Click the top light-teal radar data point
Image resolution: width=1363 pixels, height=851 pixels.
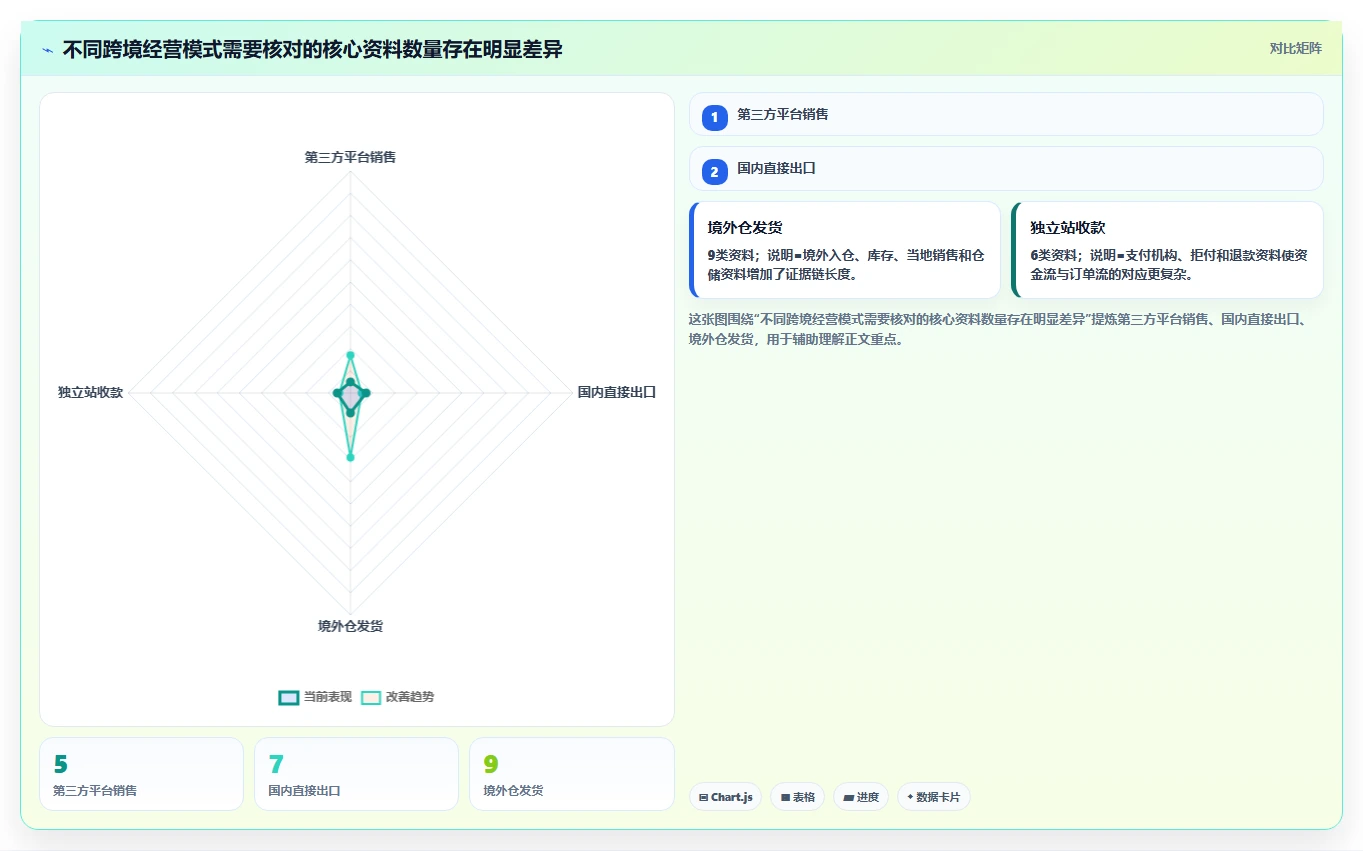tap(350, 355)
